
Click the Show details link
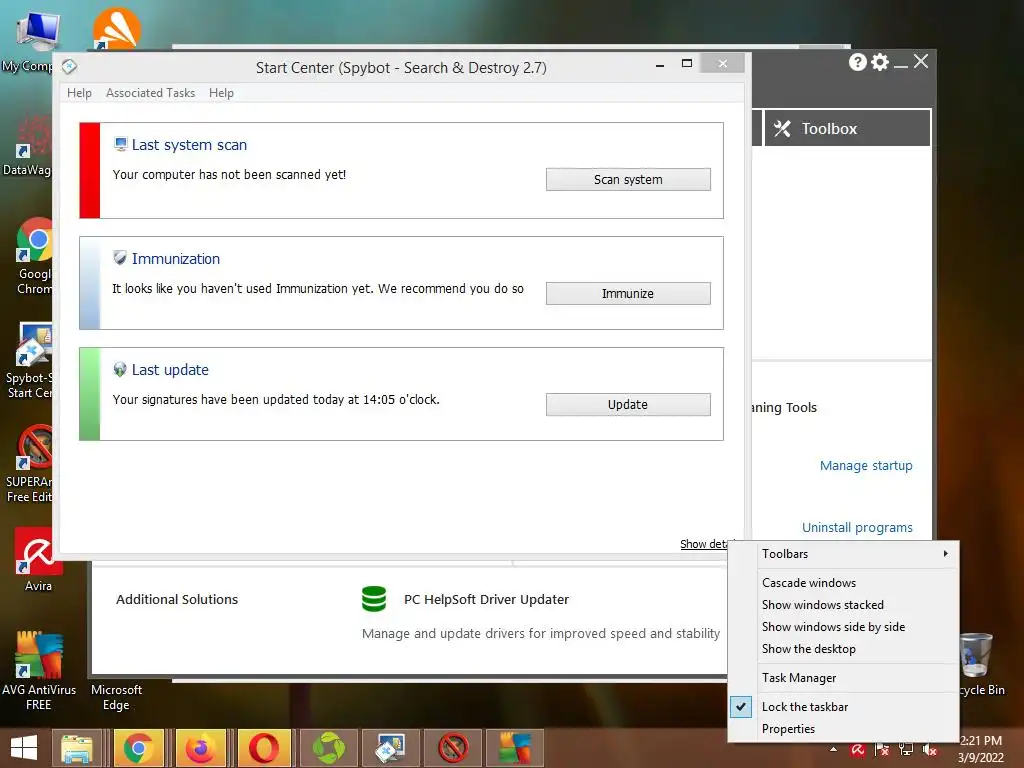(x=704, y=544)
